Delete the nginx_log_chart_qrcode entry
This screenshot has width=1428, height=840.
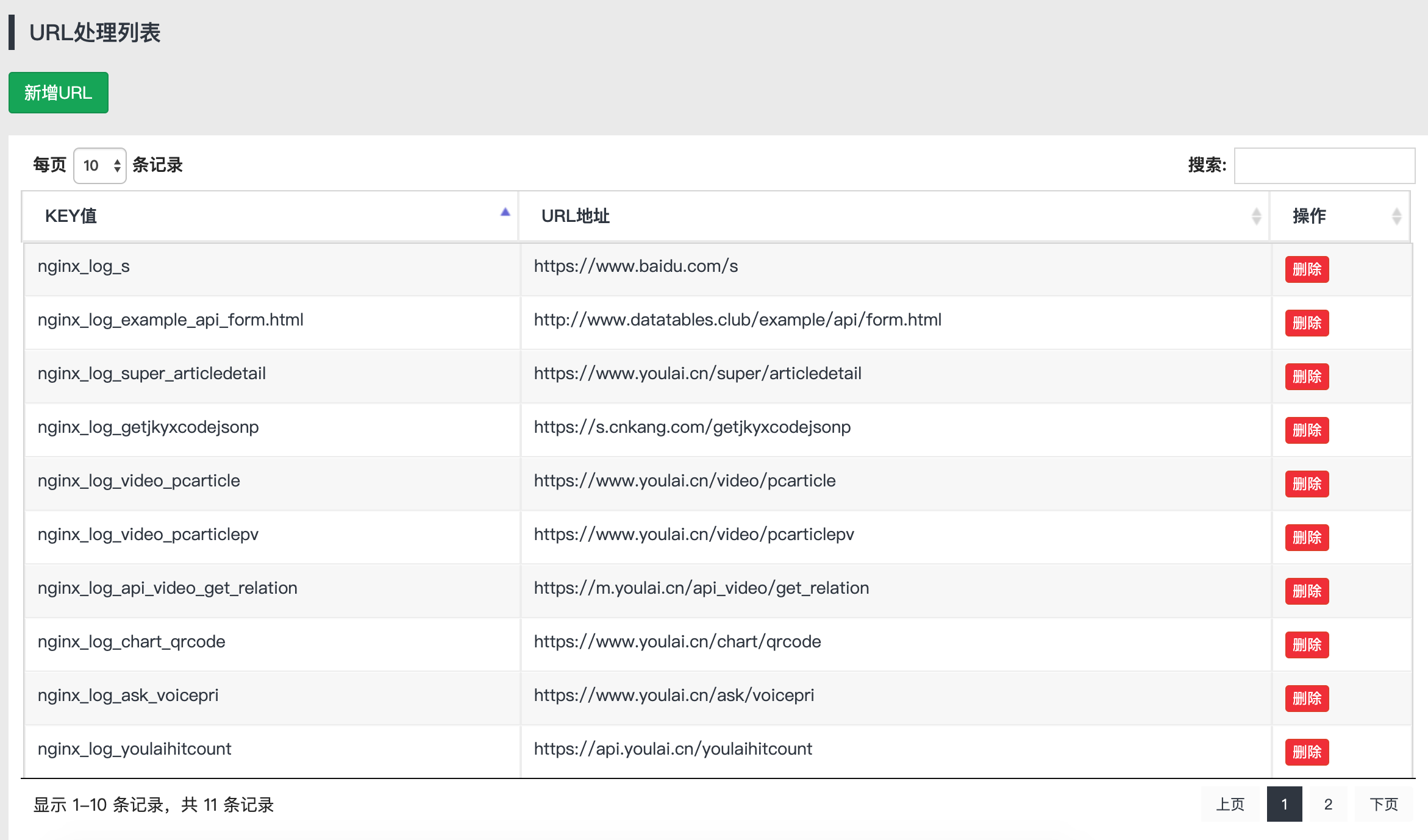click(x=1306, y=644)
